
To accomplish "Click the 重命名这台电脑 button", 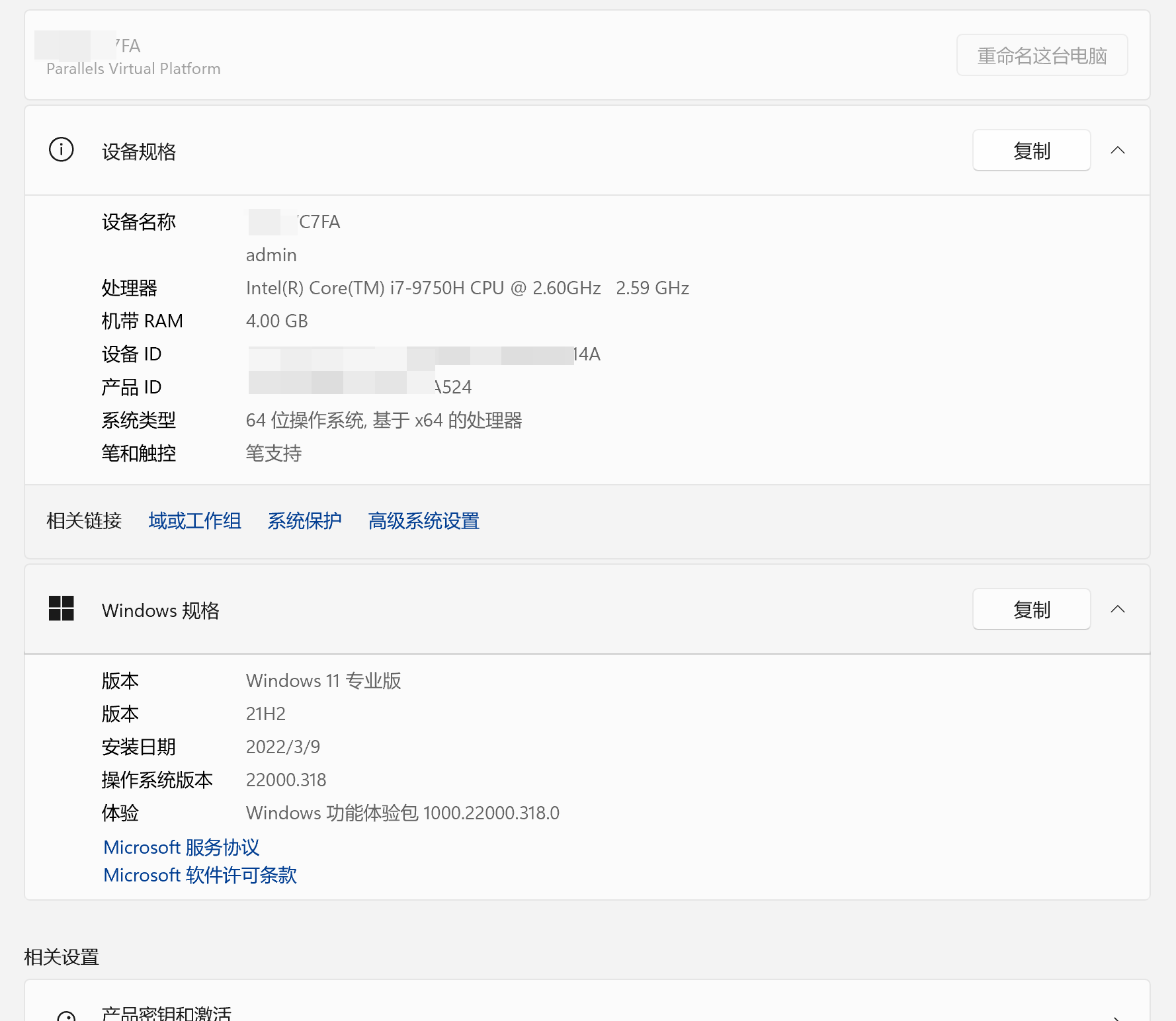I will coord(1042,55).
